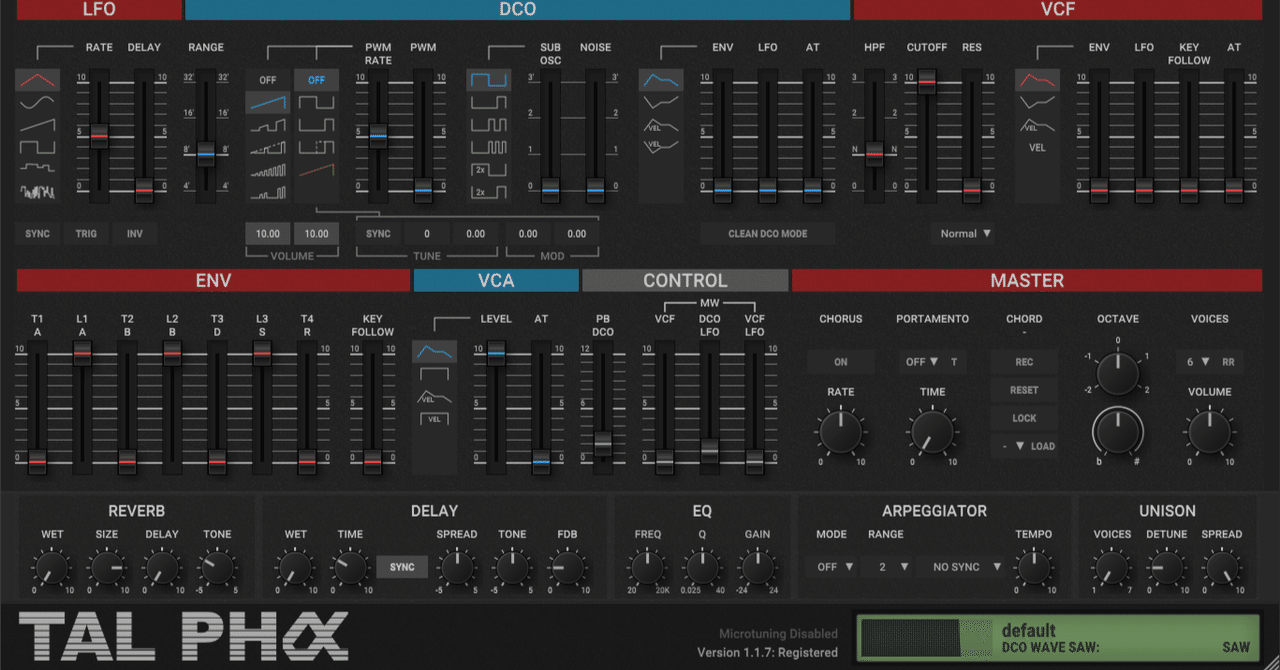Open the arpeggiator MODE dropdown
Viewport: 1280px width, 670px height.
[835, 567]
